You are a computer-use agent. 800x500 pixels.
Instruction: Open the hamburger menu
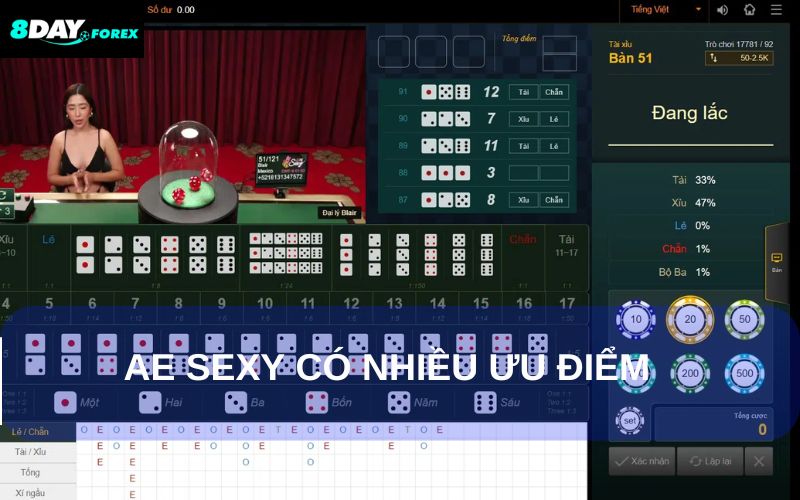[777, 10]
